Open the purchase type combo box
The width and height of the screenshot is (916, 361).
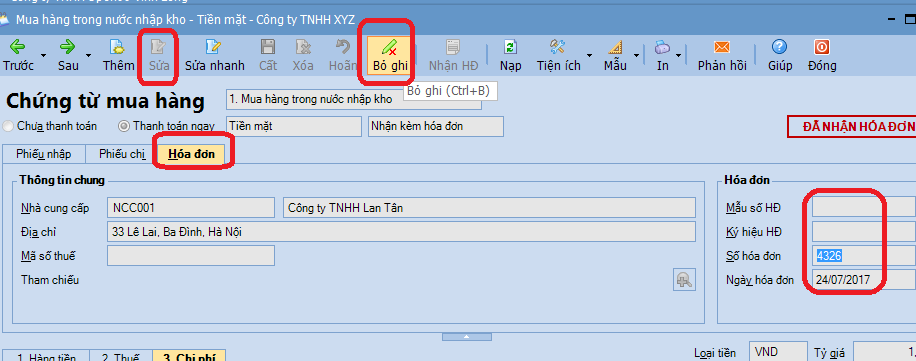point(353,99)
